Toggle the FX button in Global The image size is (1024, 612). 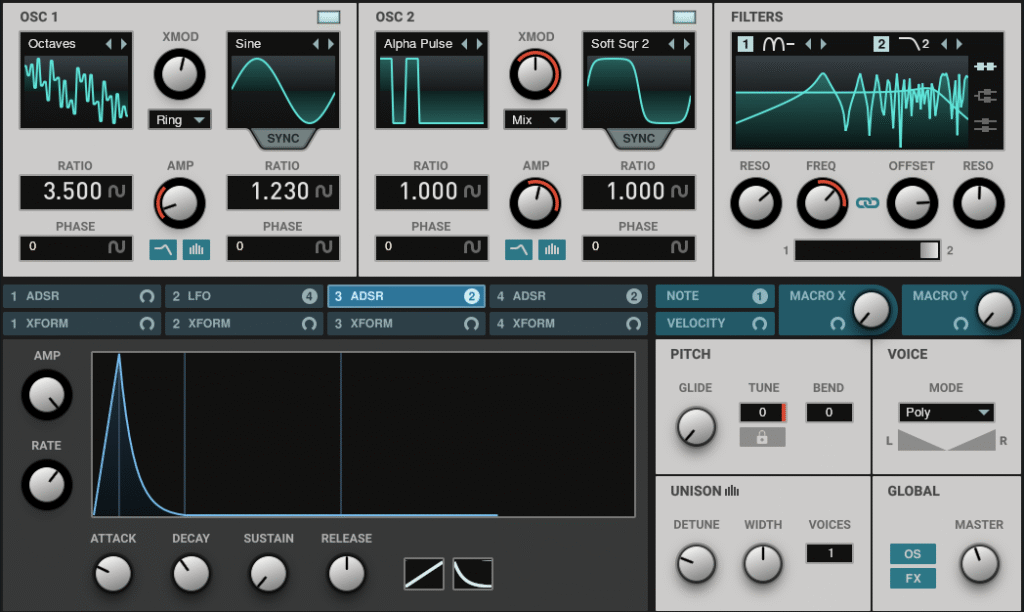coord(913,578)
